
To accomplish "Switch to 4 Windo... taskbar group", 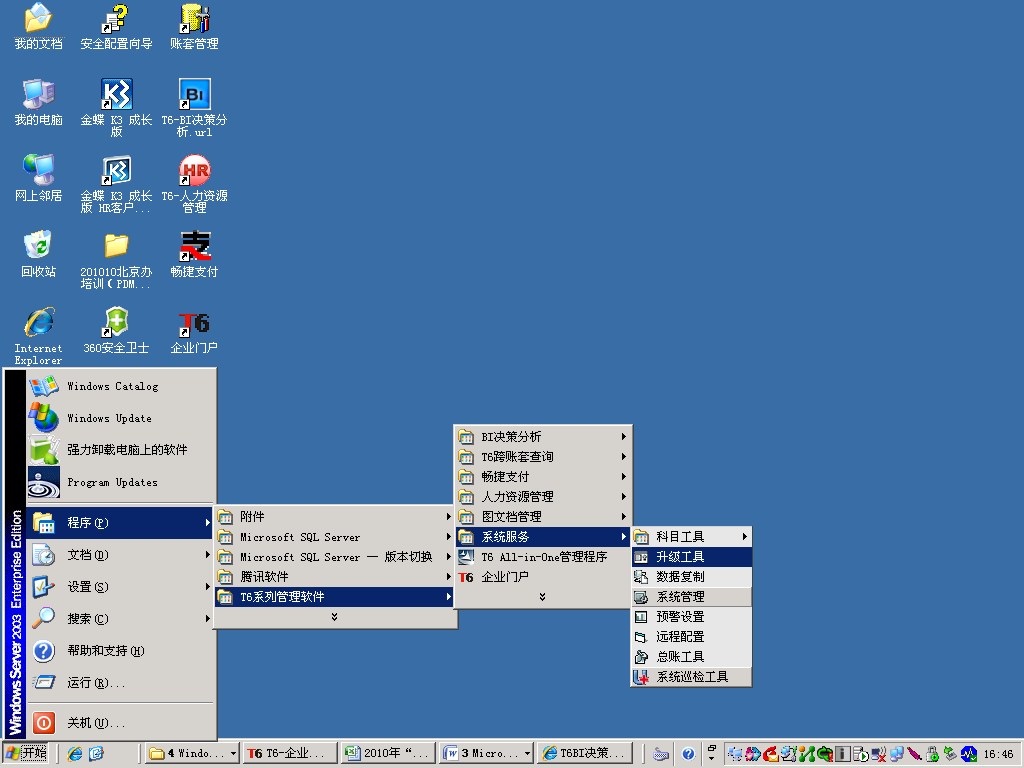I will [x=192, y=754].
